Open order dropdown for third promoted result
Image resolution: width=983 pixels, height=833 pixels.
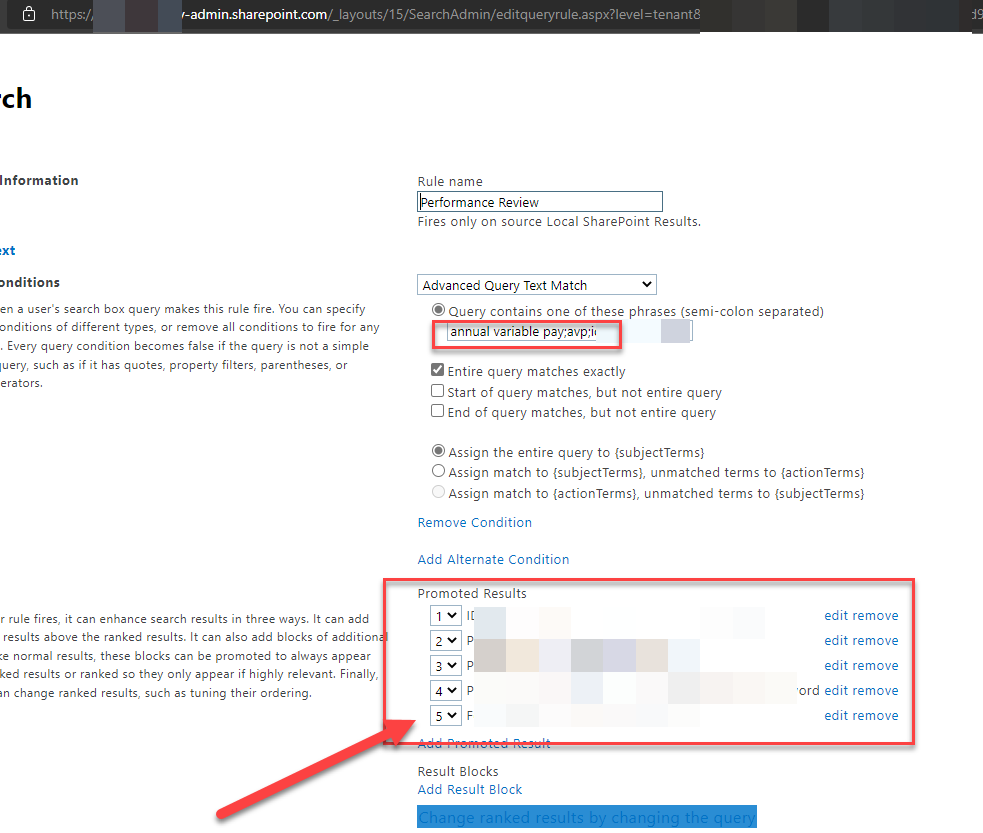coord(445,665)
